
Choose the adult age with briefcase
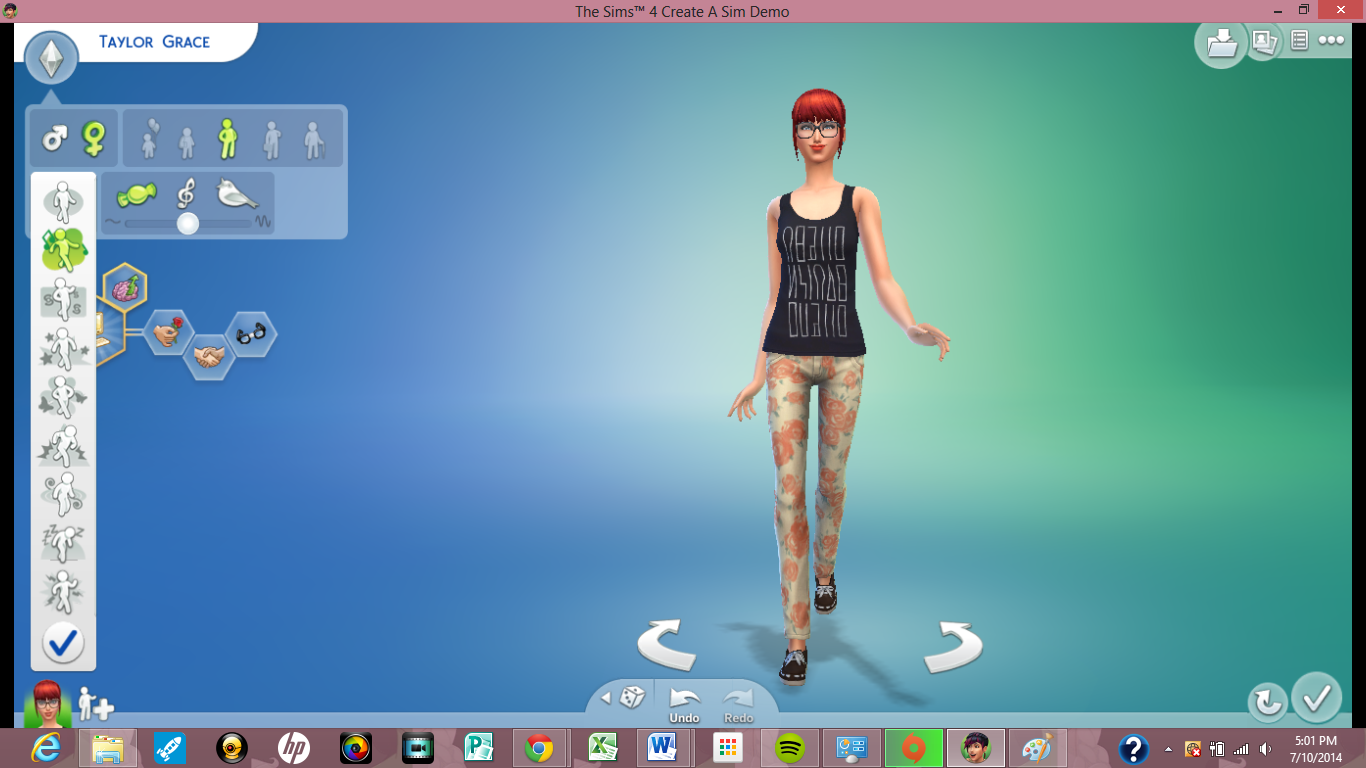coord(271,140)
